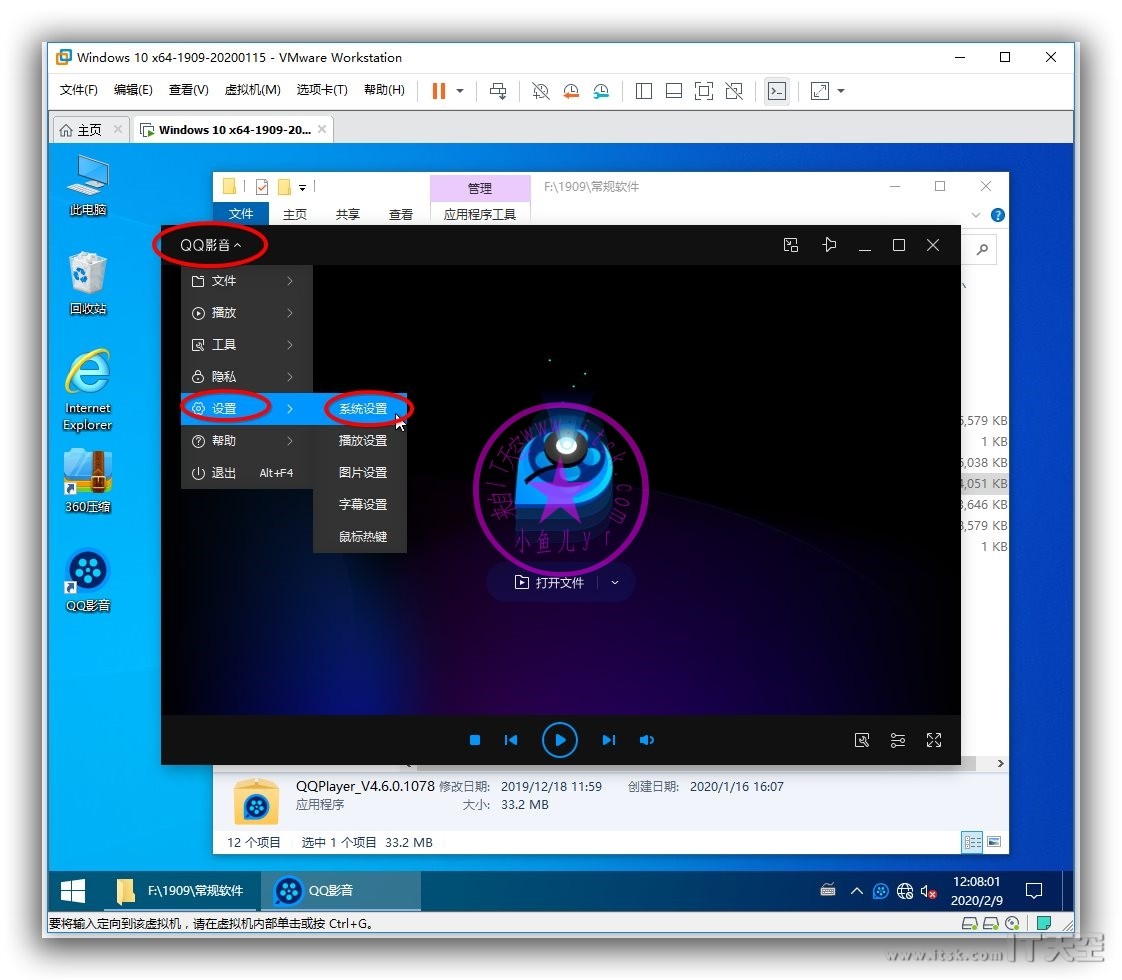The image size is (1122, 980).
Task: Open 系统设置 from the settings submenu
Action: [361, 408]
